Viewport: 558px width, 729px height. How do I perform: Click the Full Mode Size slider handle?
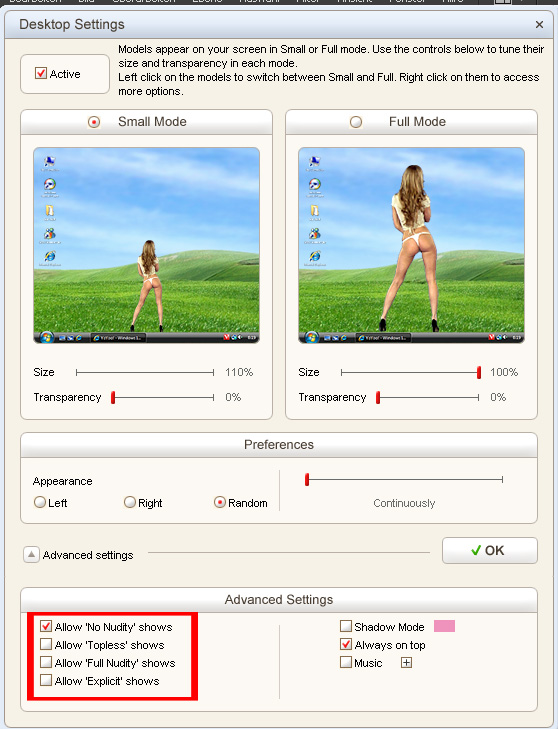(479, 372)
